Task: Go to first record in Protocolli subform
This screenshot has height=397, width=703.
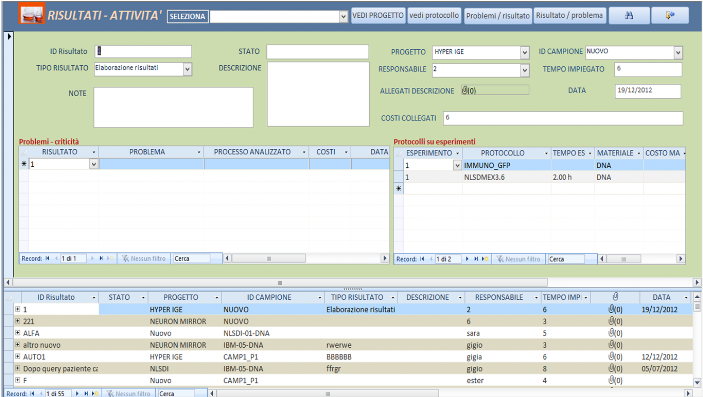Action: coord(422,259)
